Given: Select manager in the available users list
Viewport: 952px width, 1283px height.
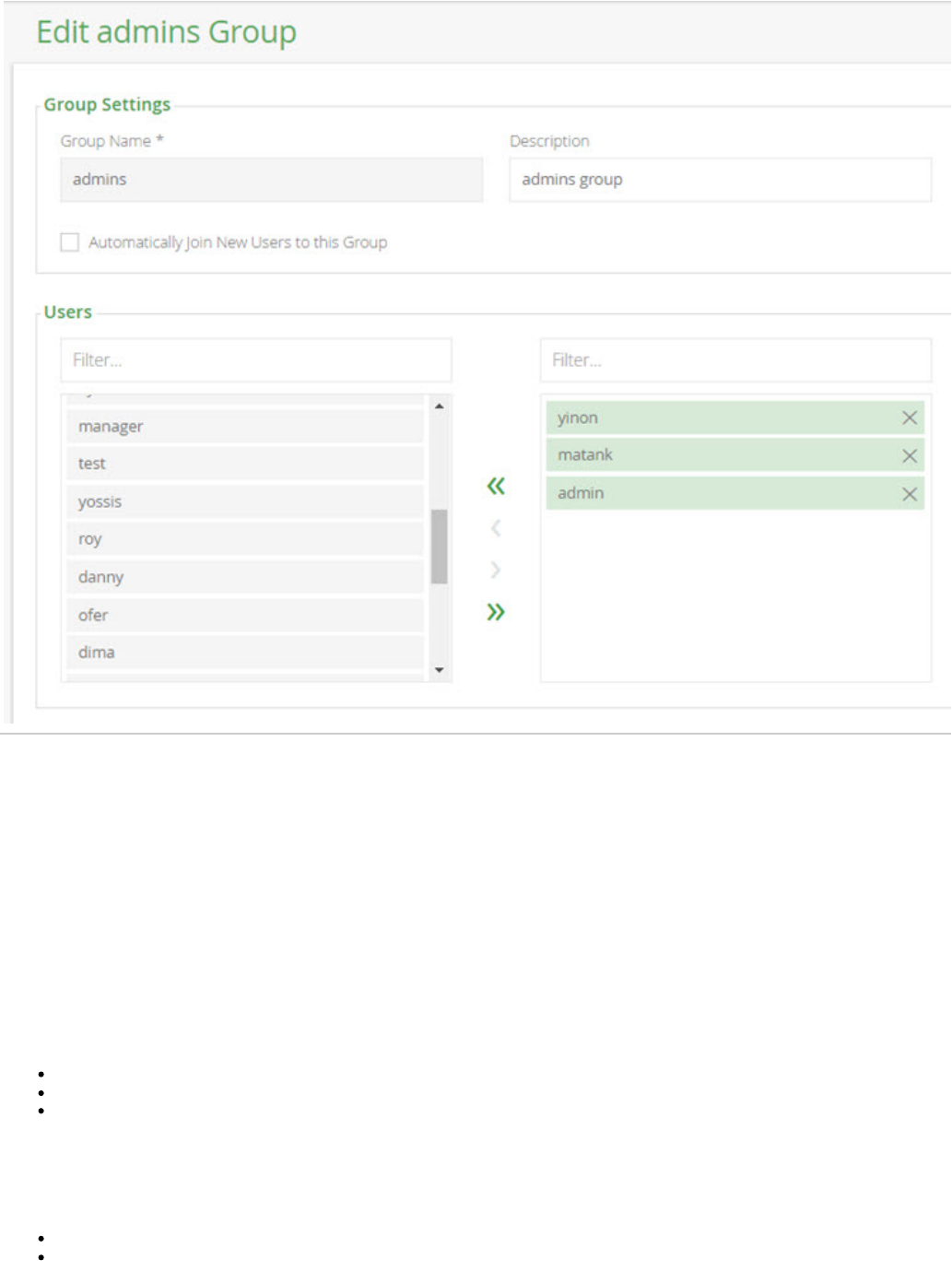Looking at the screenshot, I should (244, 427).
